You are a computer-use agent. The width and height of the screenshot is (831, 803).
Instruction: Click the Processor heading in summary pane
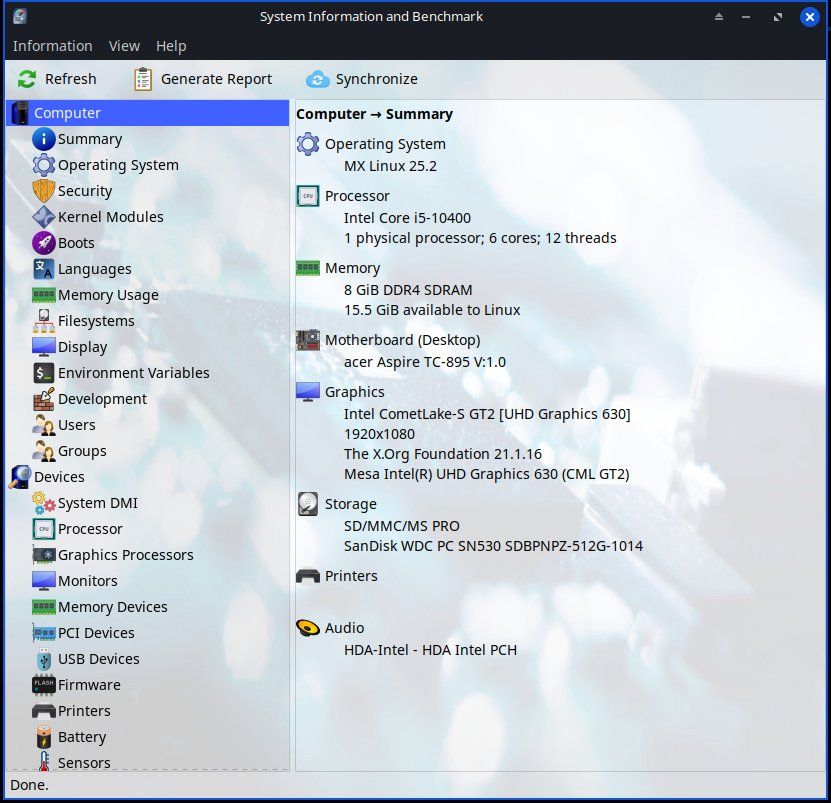pyautogui.click(x=357, y=196)
